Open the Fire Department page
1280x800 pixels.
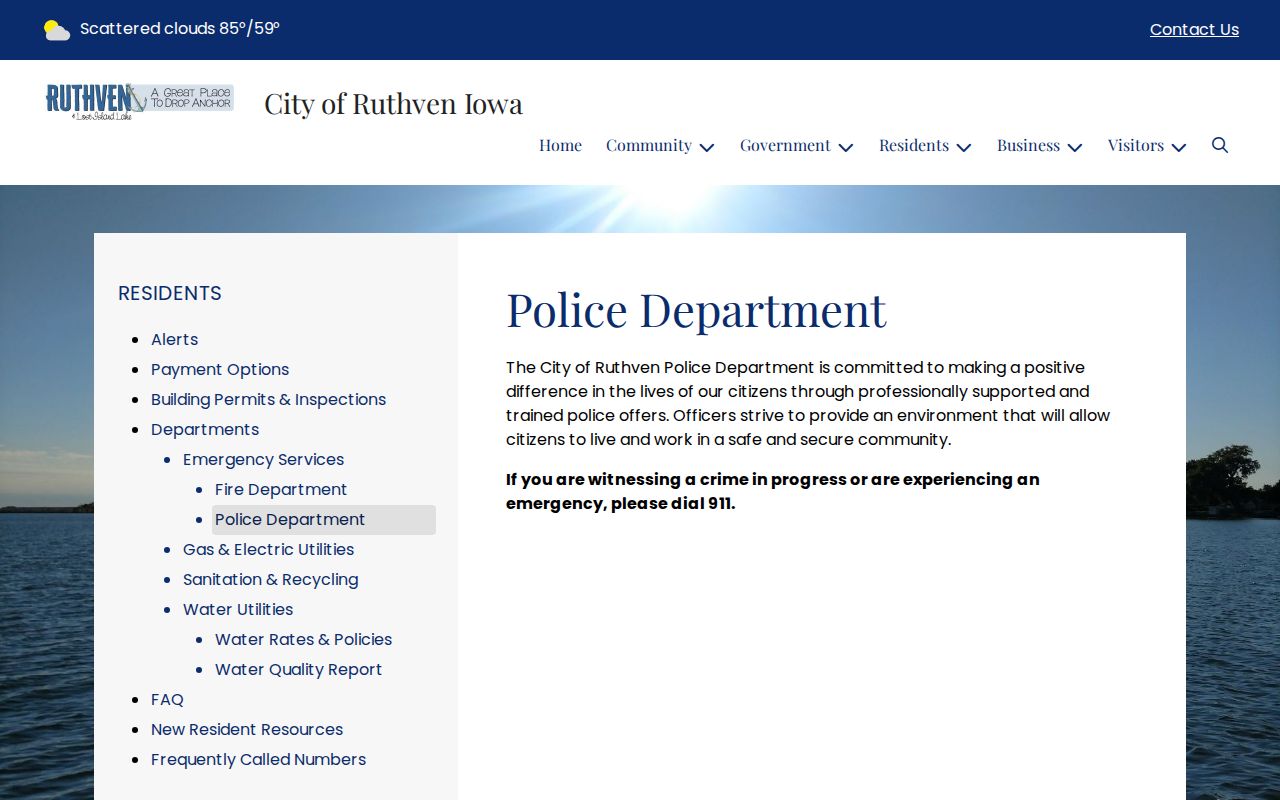click(x=281, y=489)
